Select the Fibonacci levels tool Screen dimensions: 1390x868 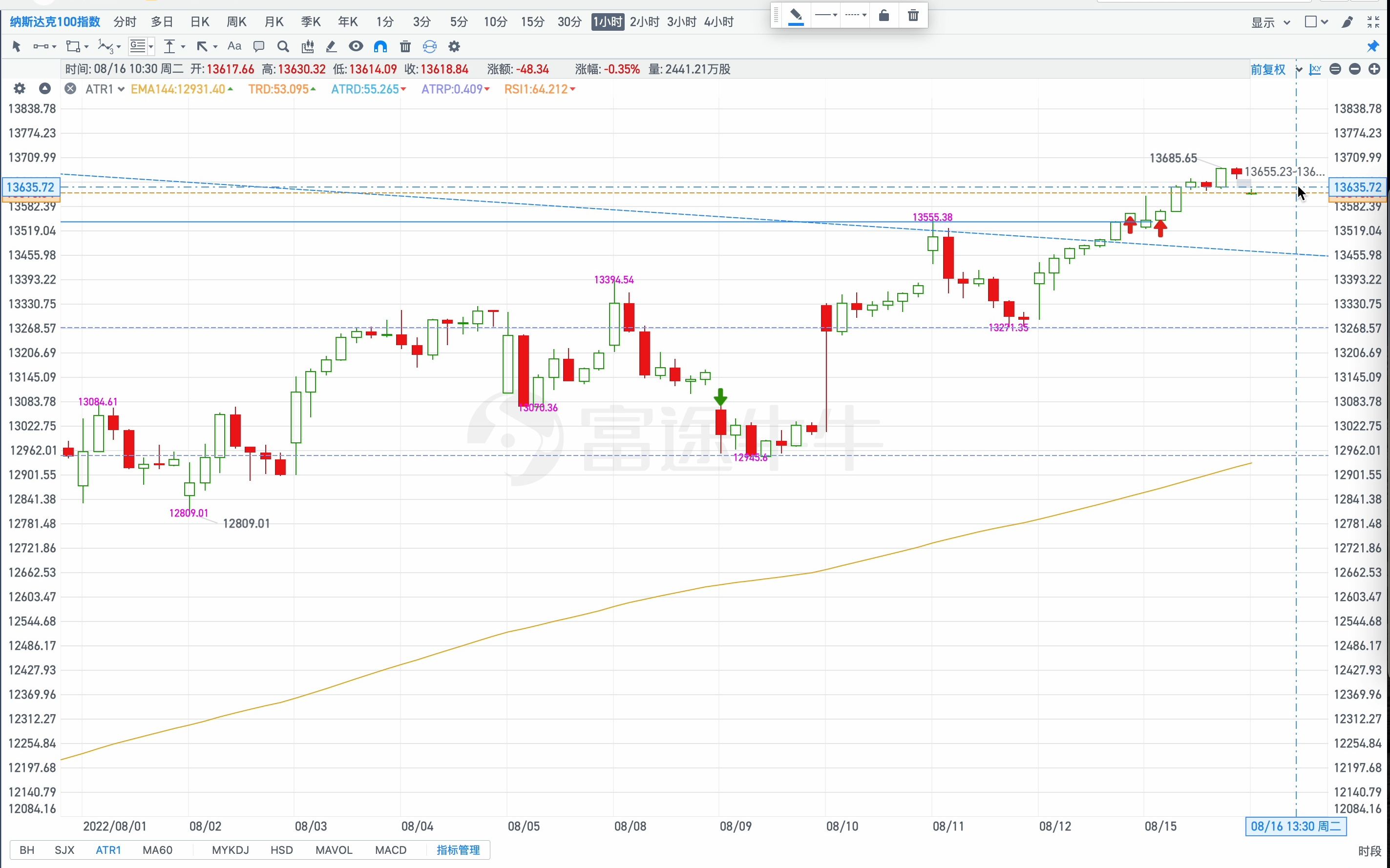[x=141, y=46]
